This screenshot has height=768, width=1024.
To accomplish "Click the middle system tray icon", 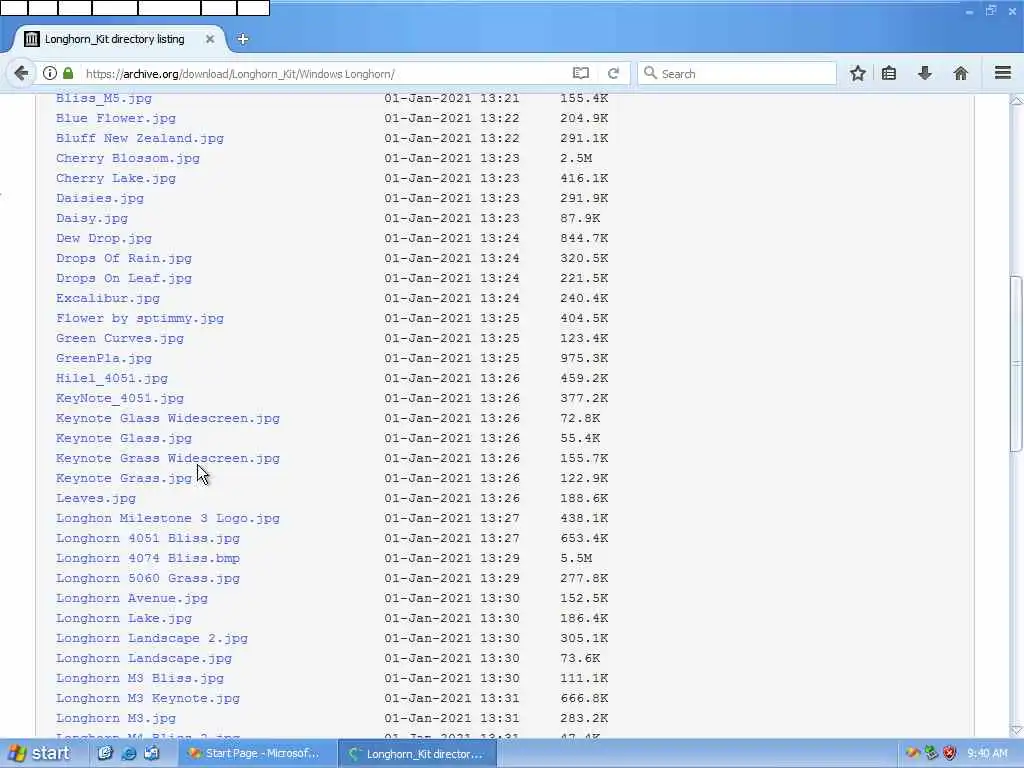I will click(x=931, y=753).
